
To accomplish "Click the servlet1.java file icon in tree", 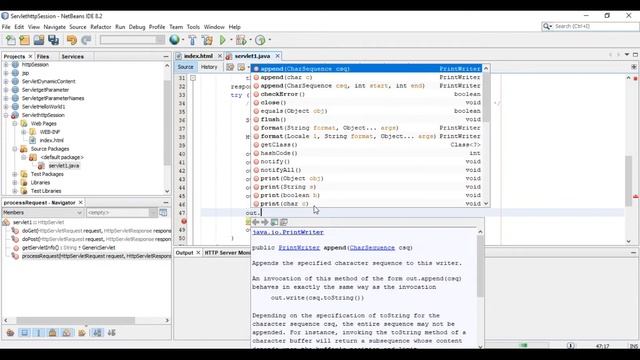I will tap(41, 166).
